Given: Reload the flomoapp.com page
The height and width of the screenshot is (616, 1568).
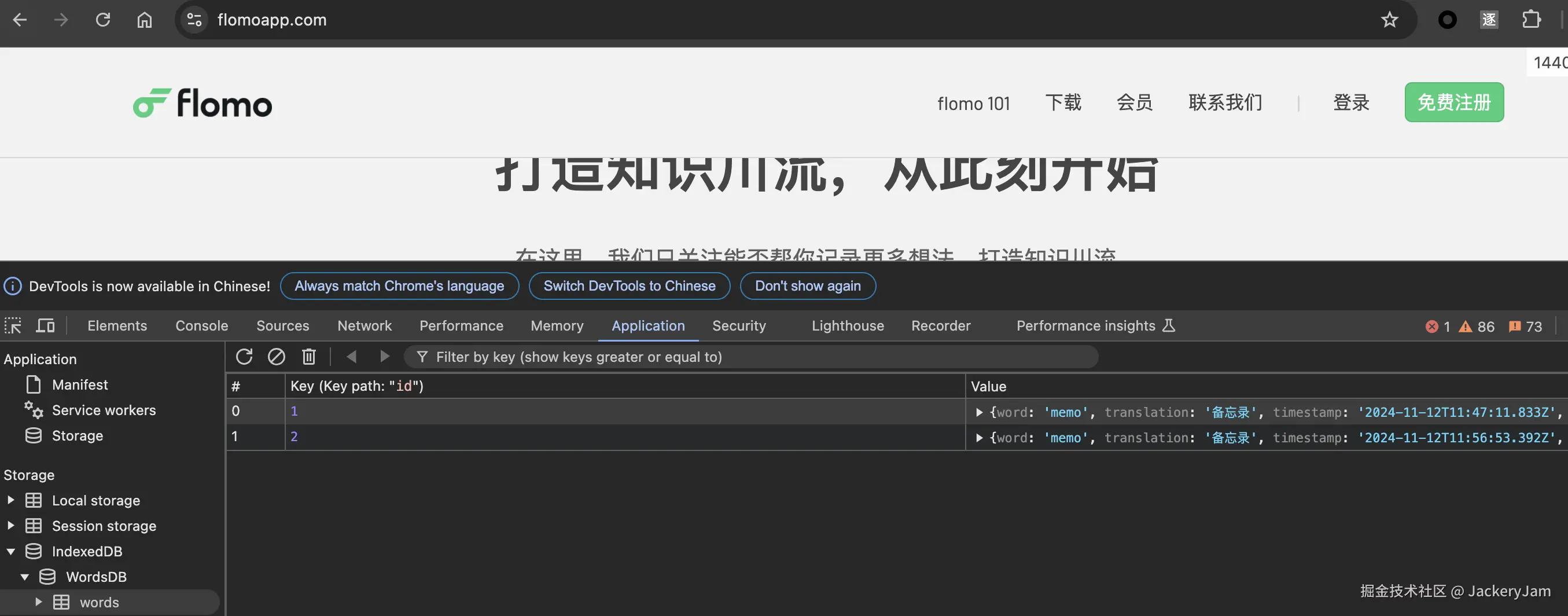Looking at the screenshot, I should click(103, 20).
